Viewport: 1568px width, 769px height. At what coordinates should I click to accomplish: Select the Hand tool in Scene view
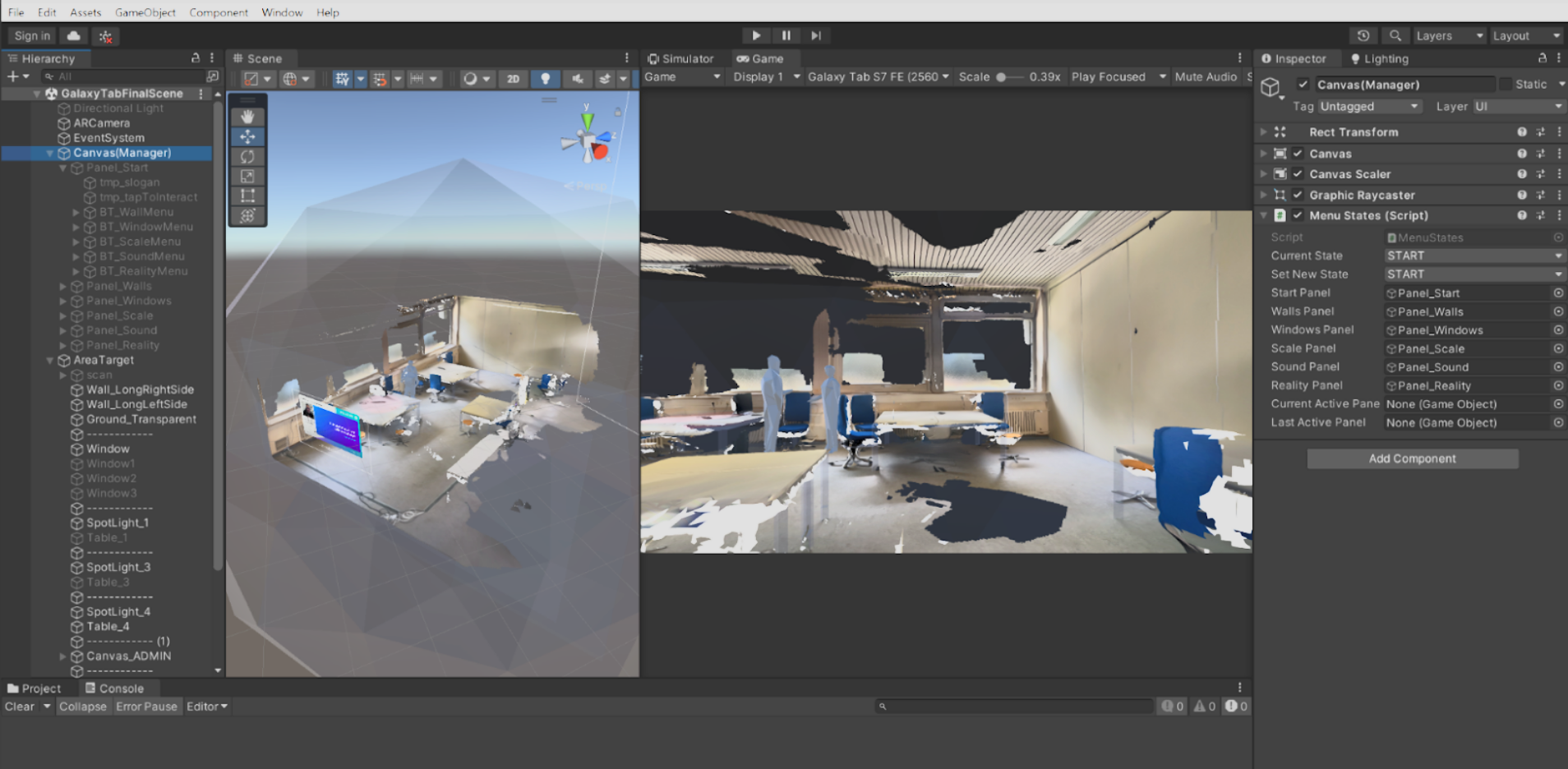247,117
